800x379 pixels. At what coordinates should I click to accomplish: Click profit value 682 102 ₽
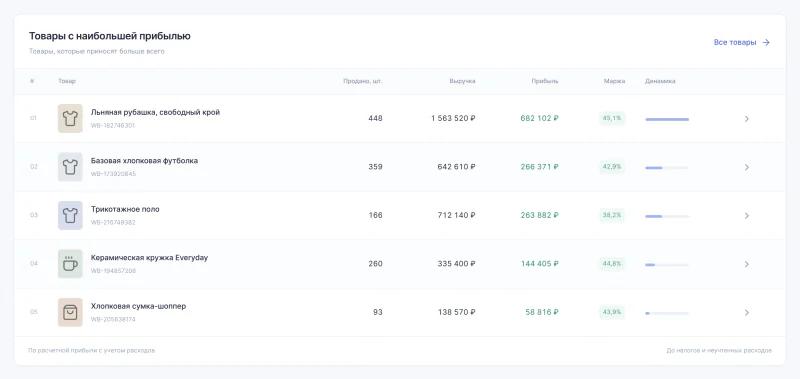point(539,118)
